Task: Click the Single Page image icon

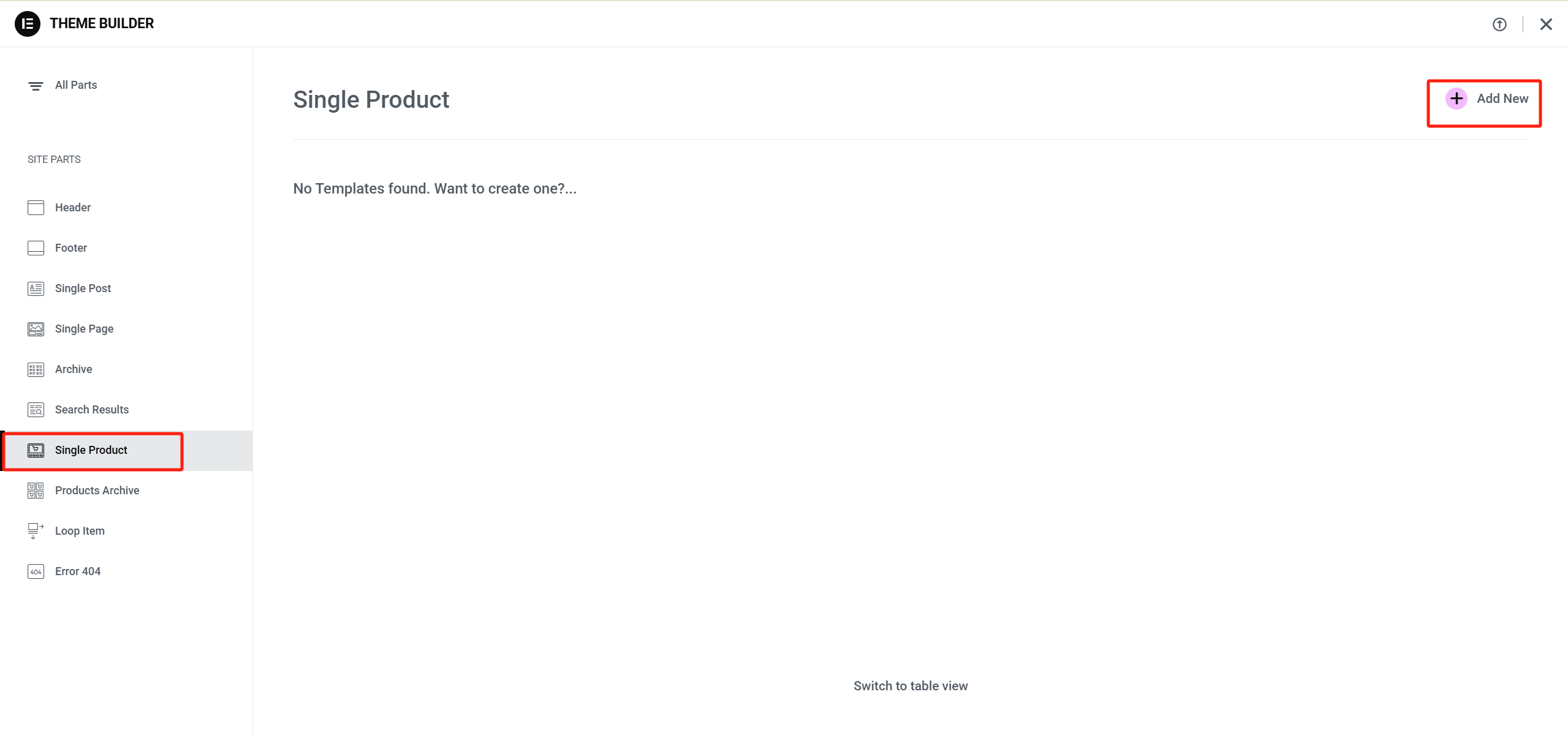Action: coord(36,329)
